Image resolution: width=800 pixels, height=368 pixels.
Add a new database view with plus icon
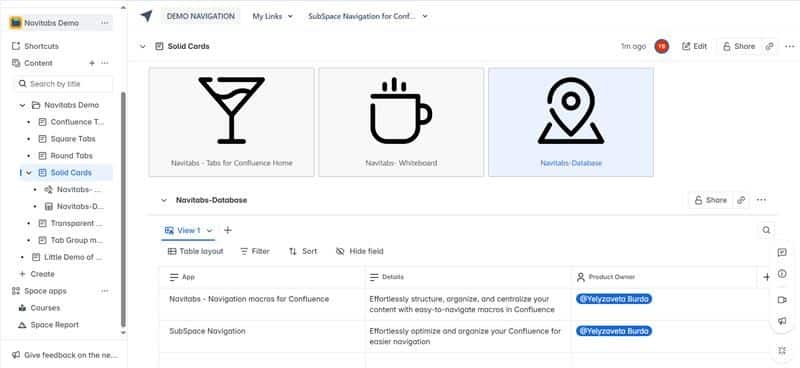[x=228, y=230]
